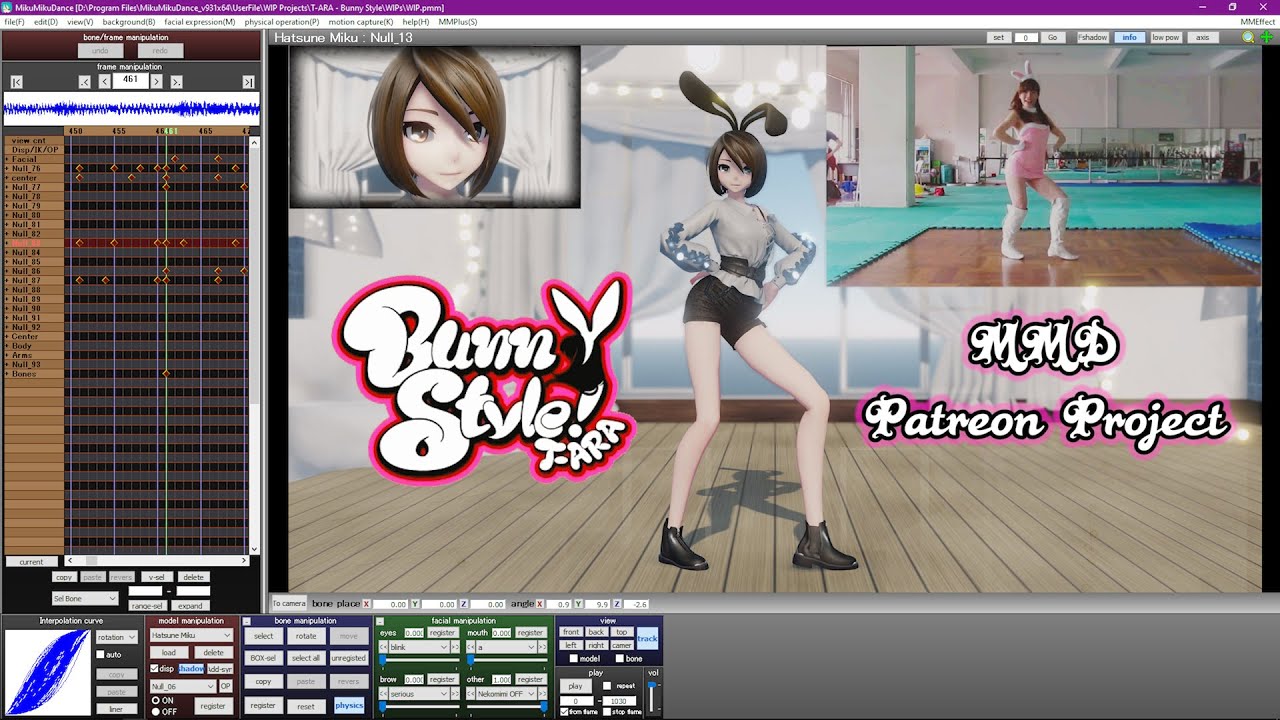Open the Sel Bone dropdown
The width and height of the screenshot is (1280, 720).
tap(85, 599)
